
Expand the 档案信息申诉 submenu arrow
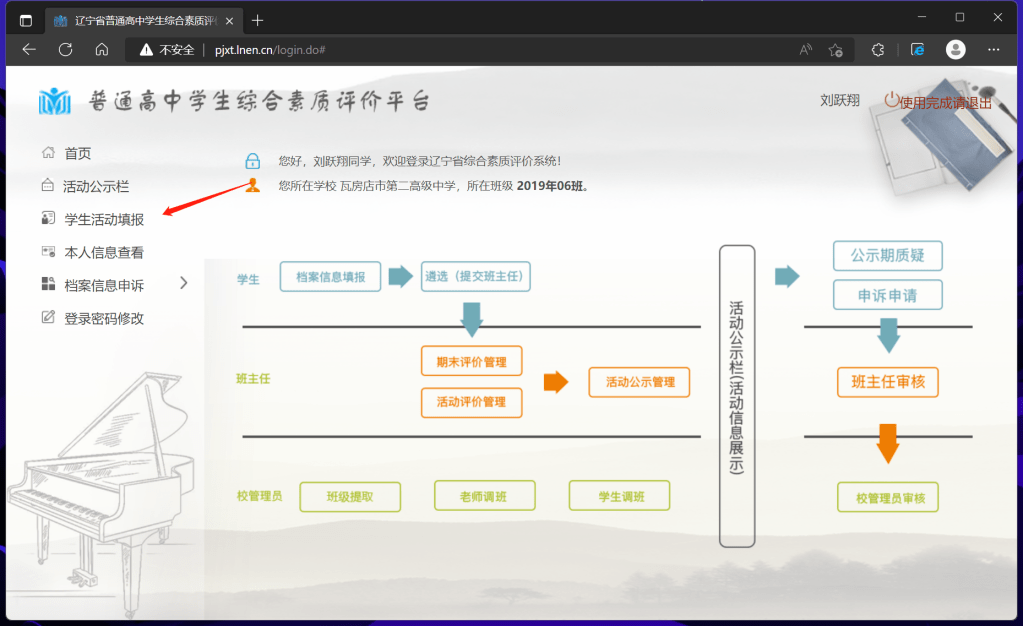pyautogui.click(x=183, y=284)
